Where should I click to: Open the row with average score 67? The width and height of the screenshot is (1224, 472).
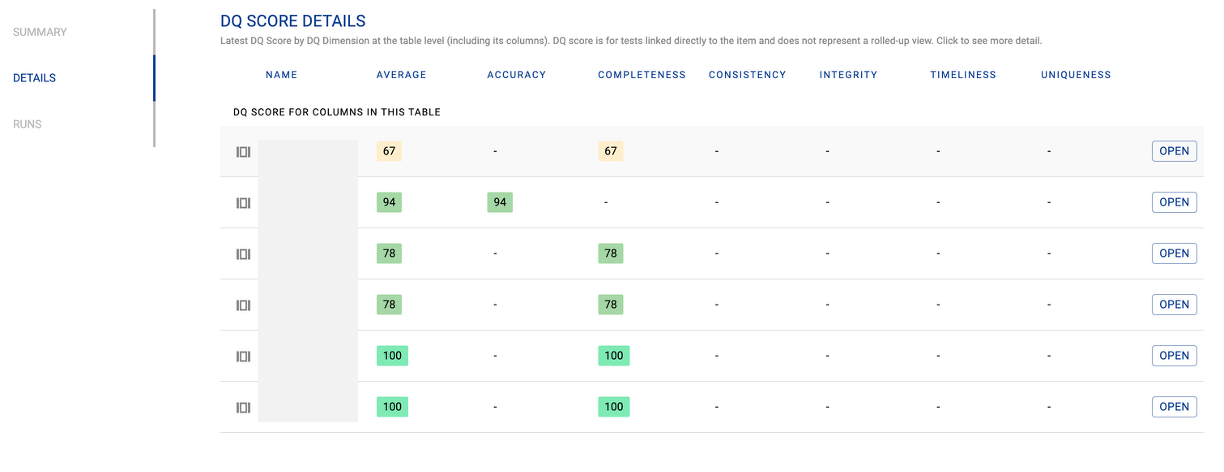coord(1174,151)
